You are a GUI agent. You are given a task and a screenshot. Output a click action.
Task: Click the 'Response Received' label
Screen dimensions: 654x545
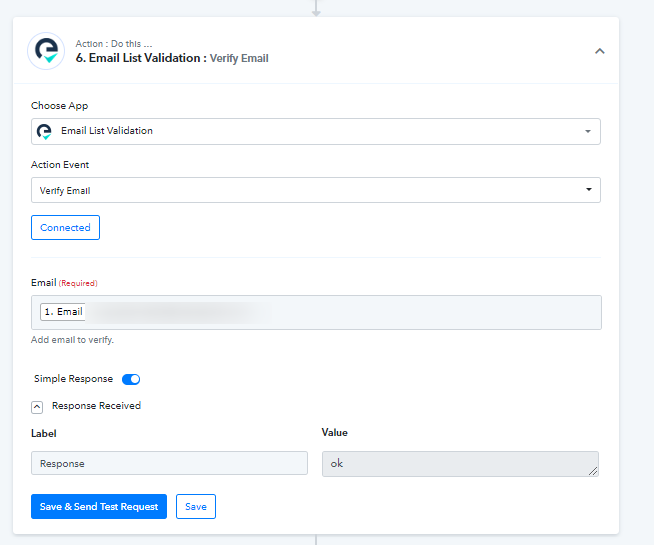click(x=96, y=406)
